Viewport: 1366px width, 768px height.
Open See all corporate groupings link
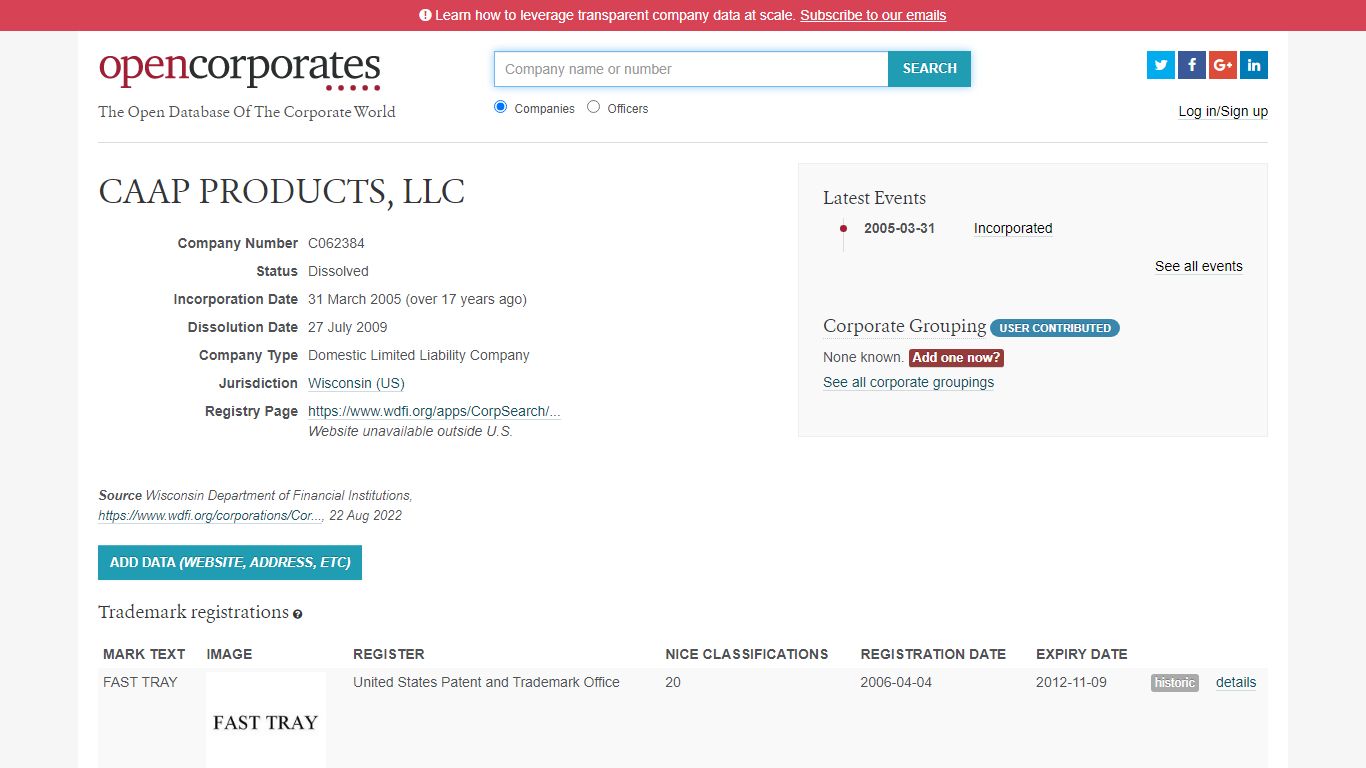point(908,382)
